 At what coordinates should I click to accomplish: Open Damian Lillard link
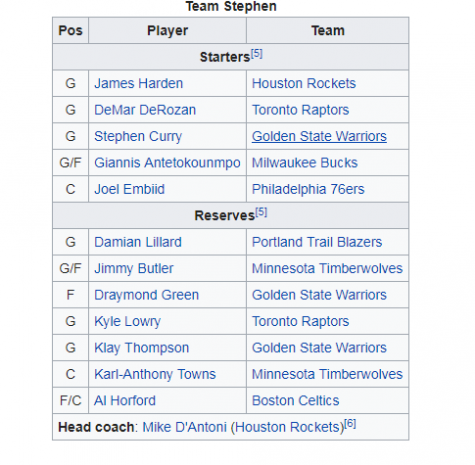(x=138, y=242)
